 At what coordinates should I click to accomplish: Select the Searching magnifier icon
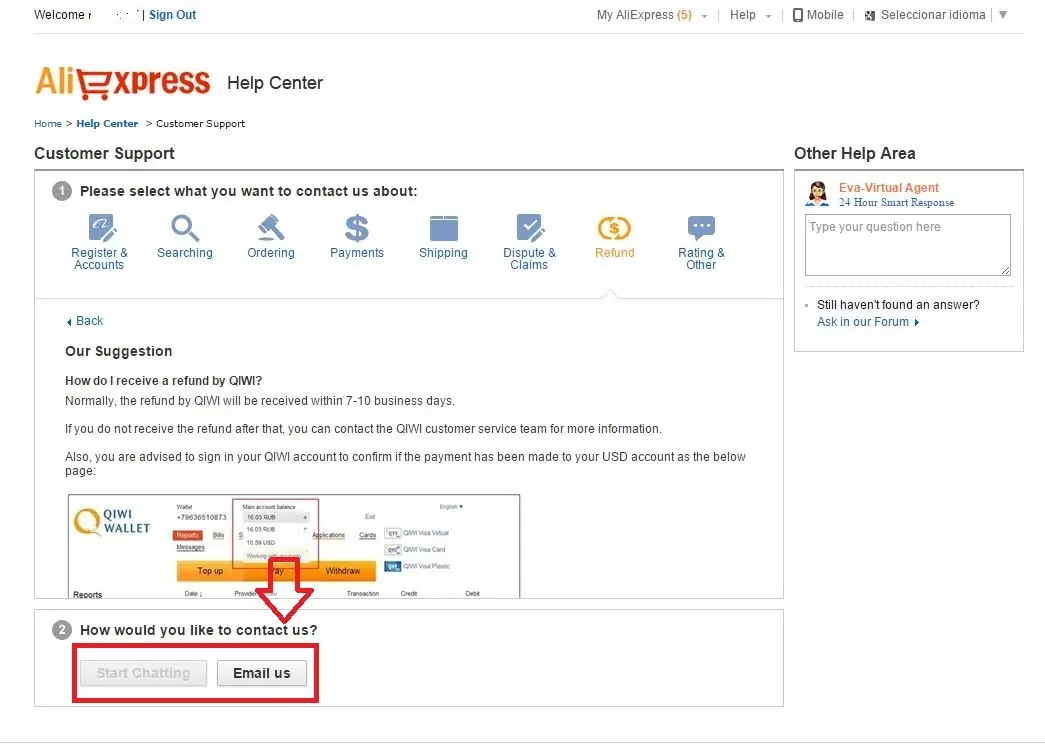coord(185,228)
